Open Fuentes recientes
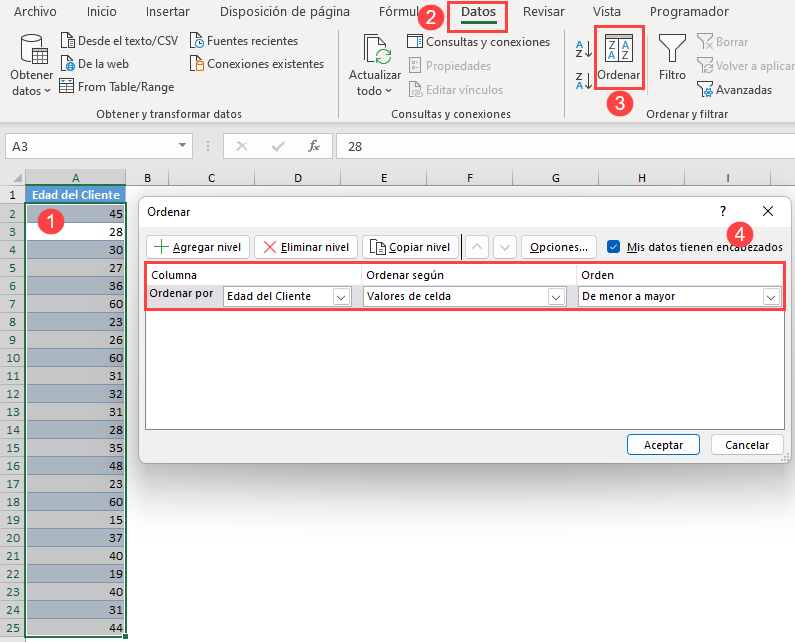Image resolution: width=795 pixels, height=642 pixels. pos(244,41)
